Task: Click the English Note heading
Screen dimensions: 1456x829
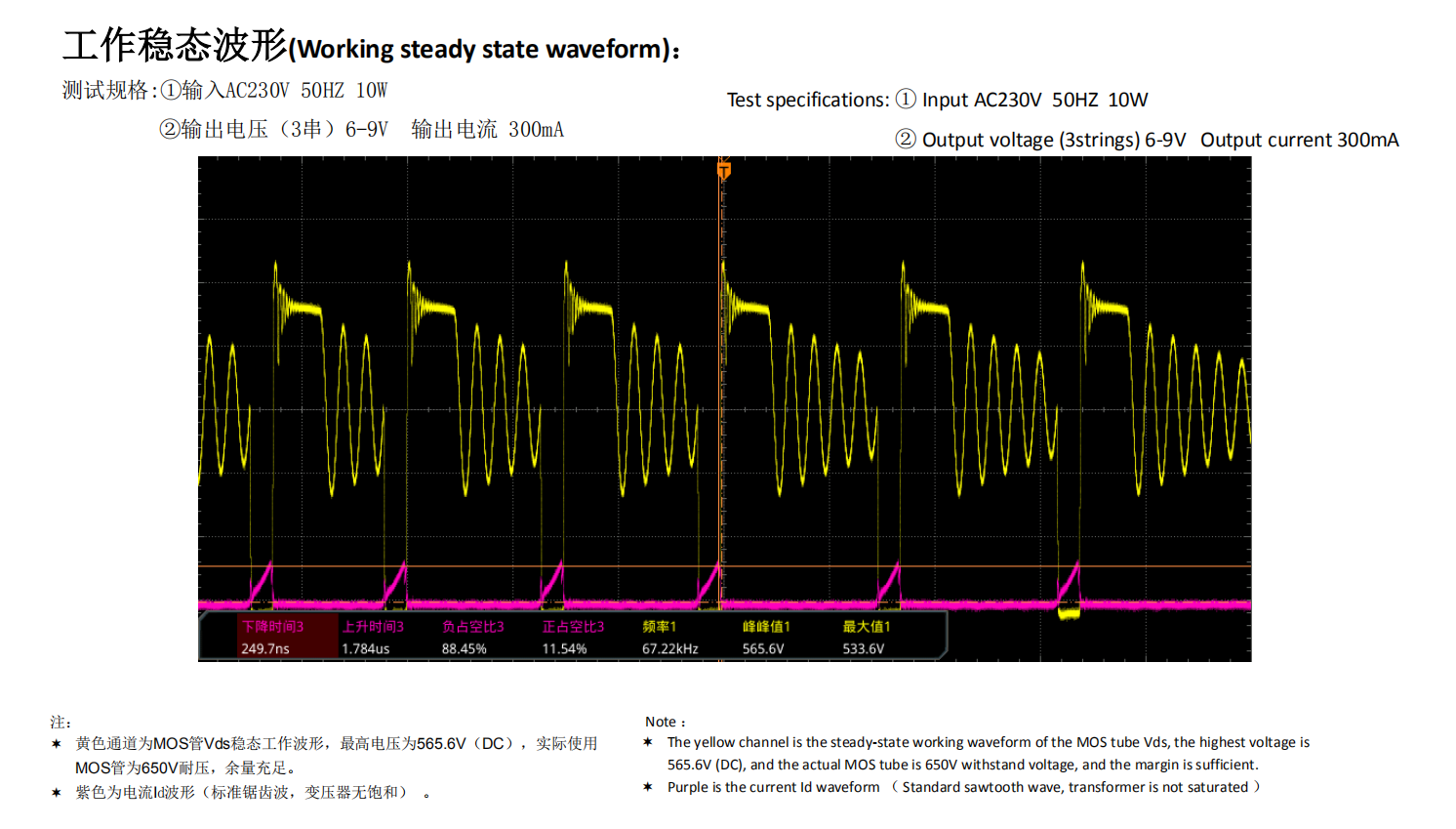Action: coord(665,722)
